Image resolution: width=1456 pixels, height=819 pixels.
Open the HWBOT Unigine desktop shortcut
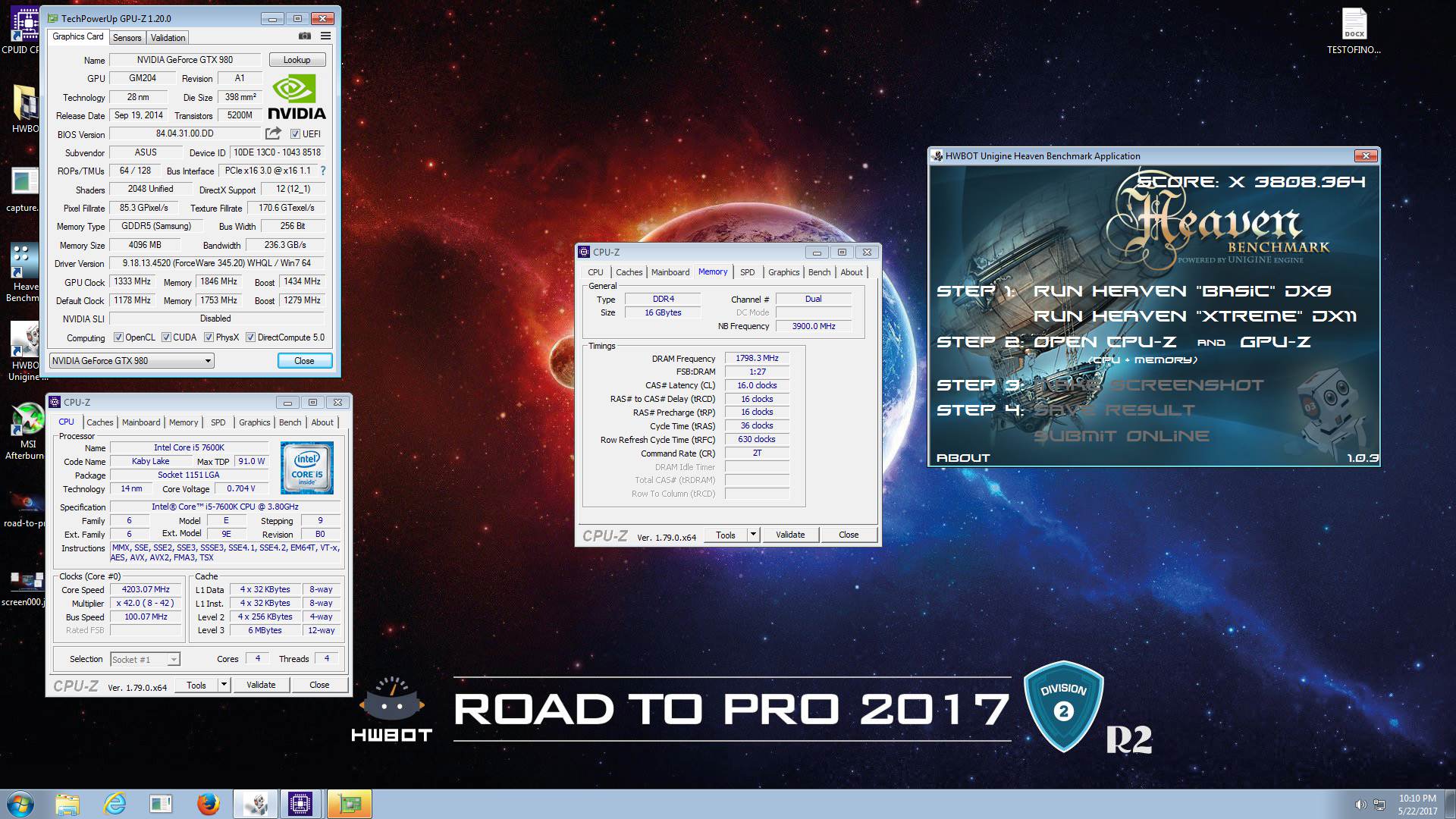point(24,351)
